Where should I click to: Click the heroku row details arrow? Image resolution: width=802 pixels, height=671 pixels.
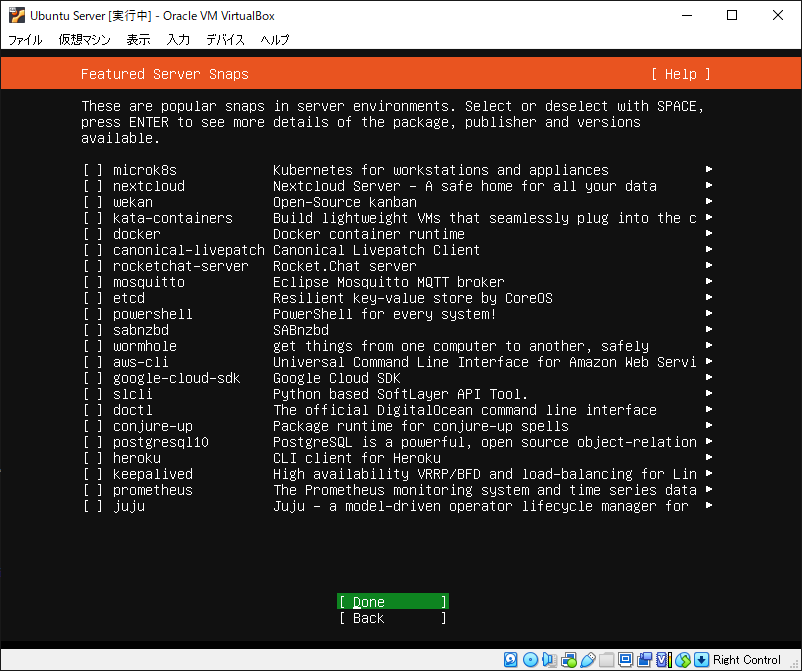click(x=709, y=457)
